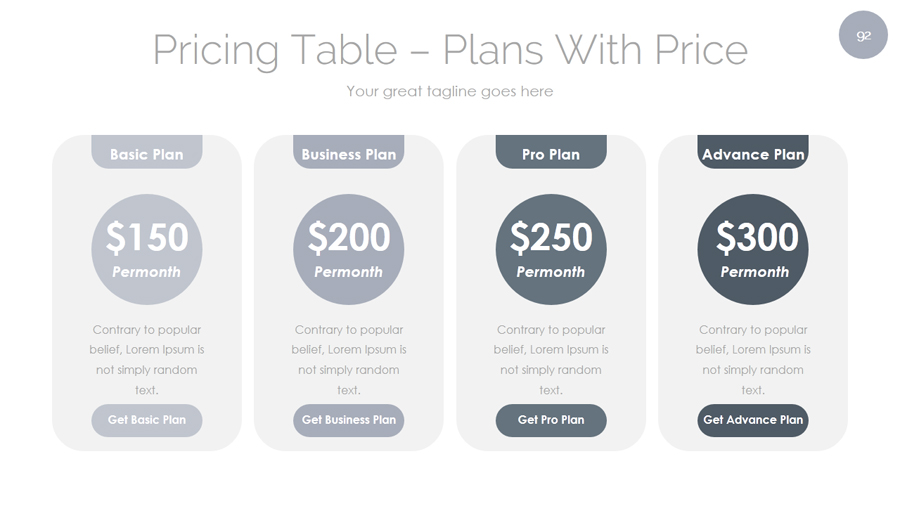This screenshot has height=506, width=900.
Task: Click the Permonth label under $300
Action: pyautogui.click(x=755, y=272)
